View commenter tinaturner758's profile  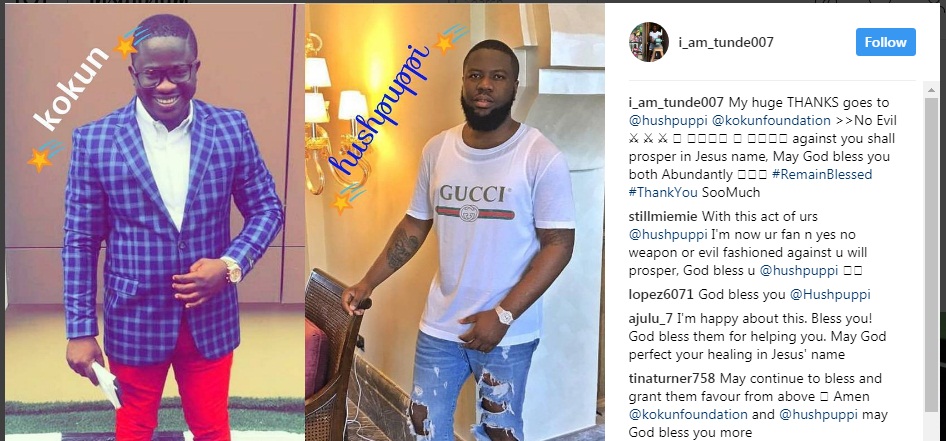coord(671,379)
